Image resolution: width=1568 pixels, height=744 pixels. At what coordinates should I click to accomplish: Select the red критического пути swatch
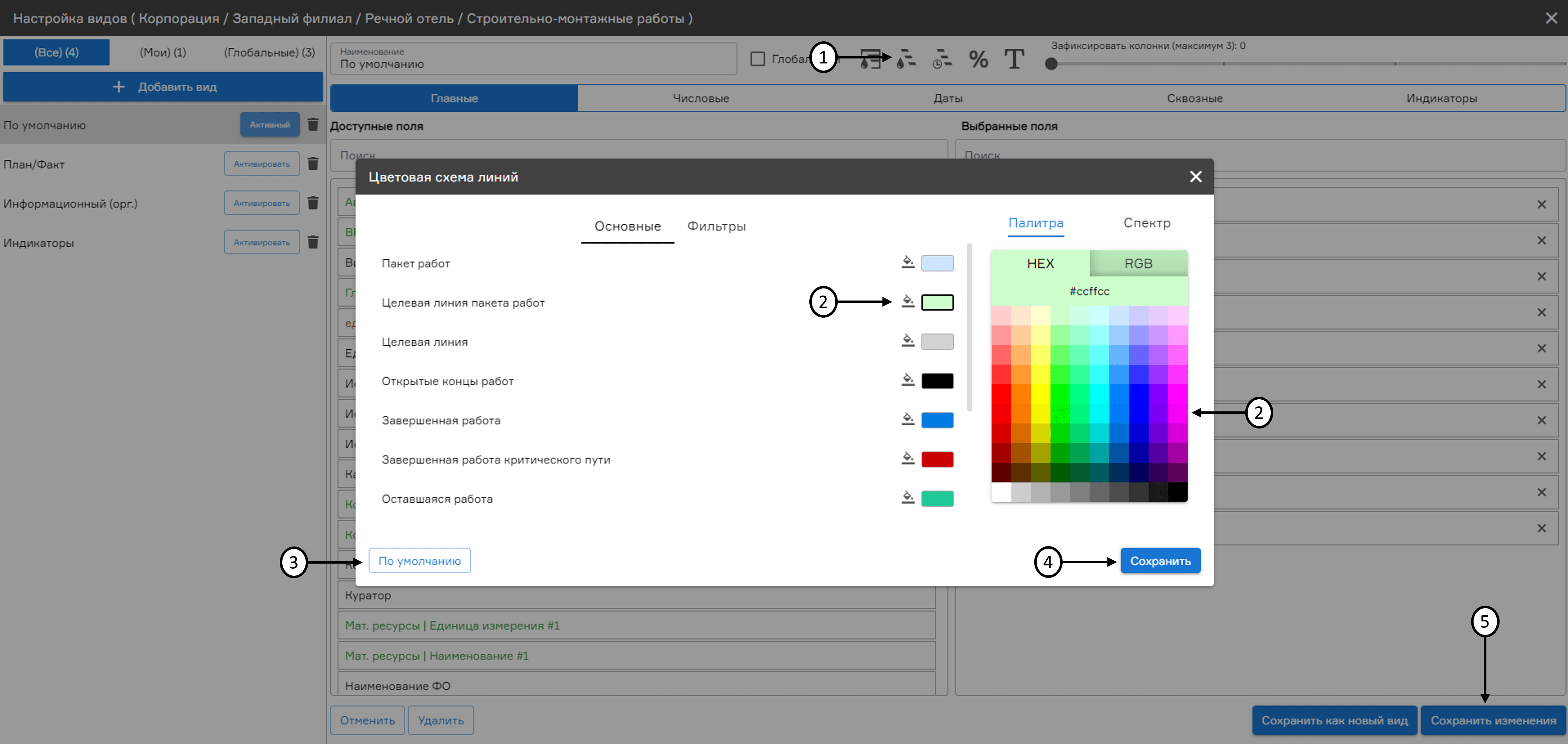click(x=937, y=459)
